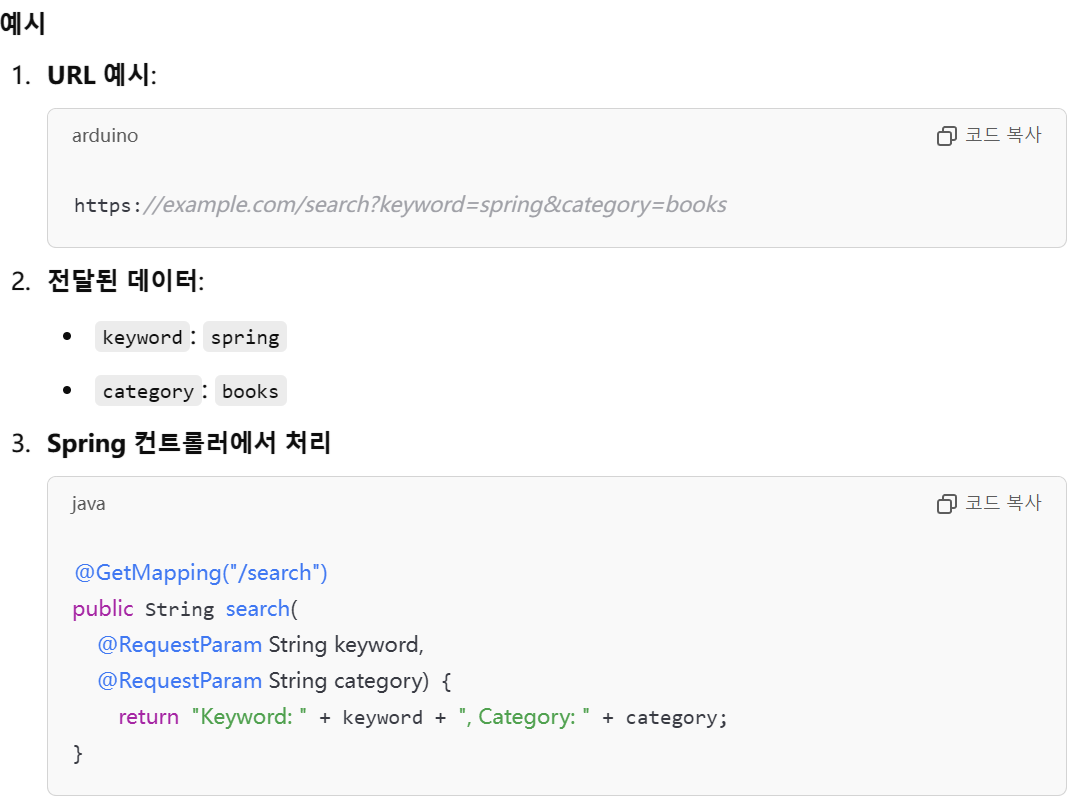Screen dimensions: 1075x798
Task: Select the spring inline code chip
Action: point(245,337)
